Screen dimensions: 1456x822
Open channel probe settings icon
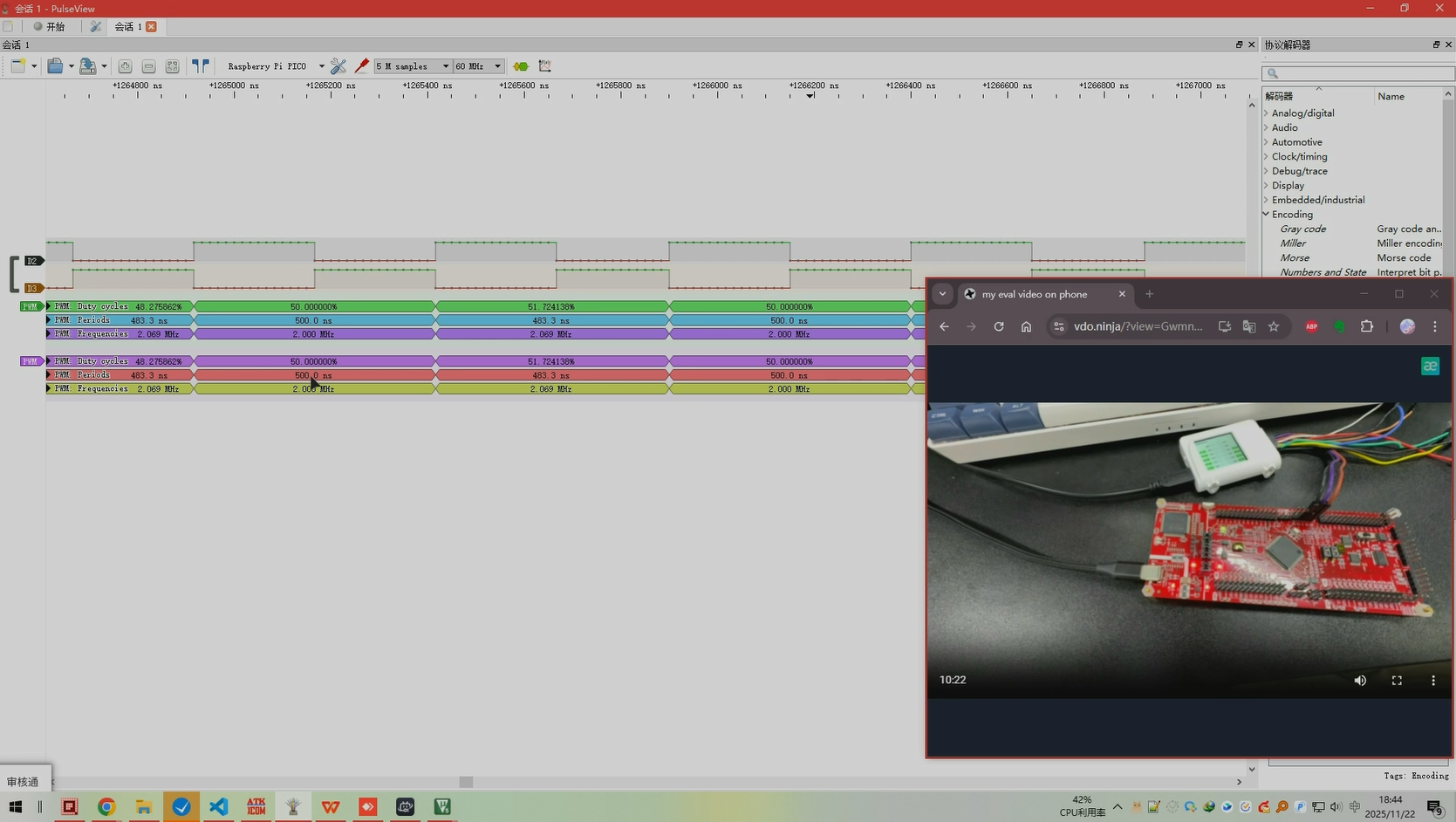[x=361, y=66]
